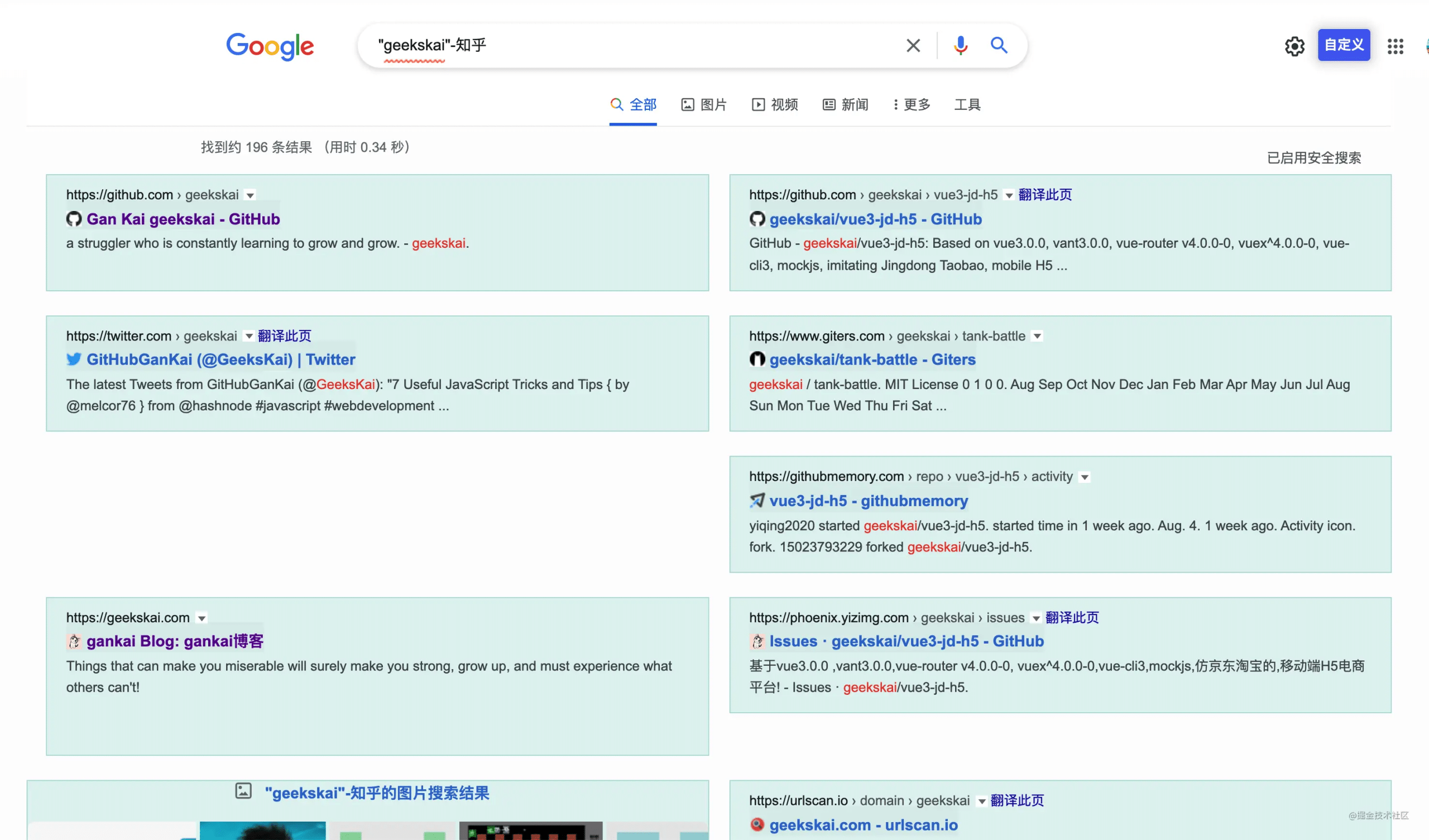The image size is (1429, 840).
Task: Switch to the 图片 tab
Action: tap(704, 105)
